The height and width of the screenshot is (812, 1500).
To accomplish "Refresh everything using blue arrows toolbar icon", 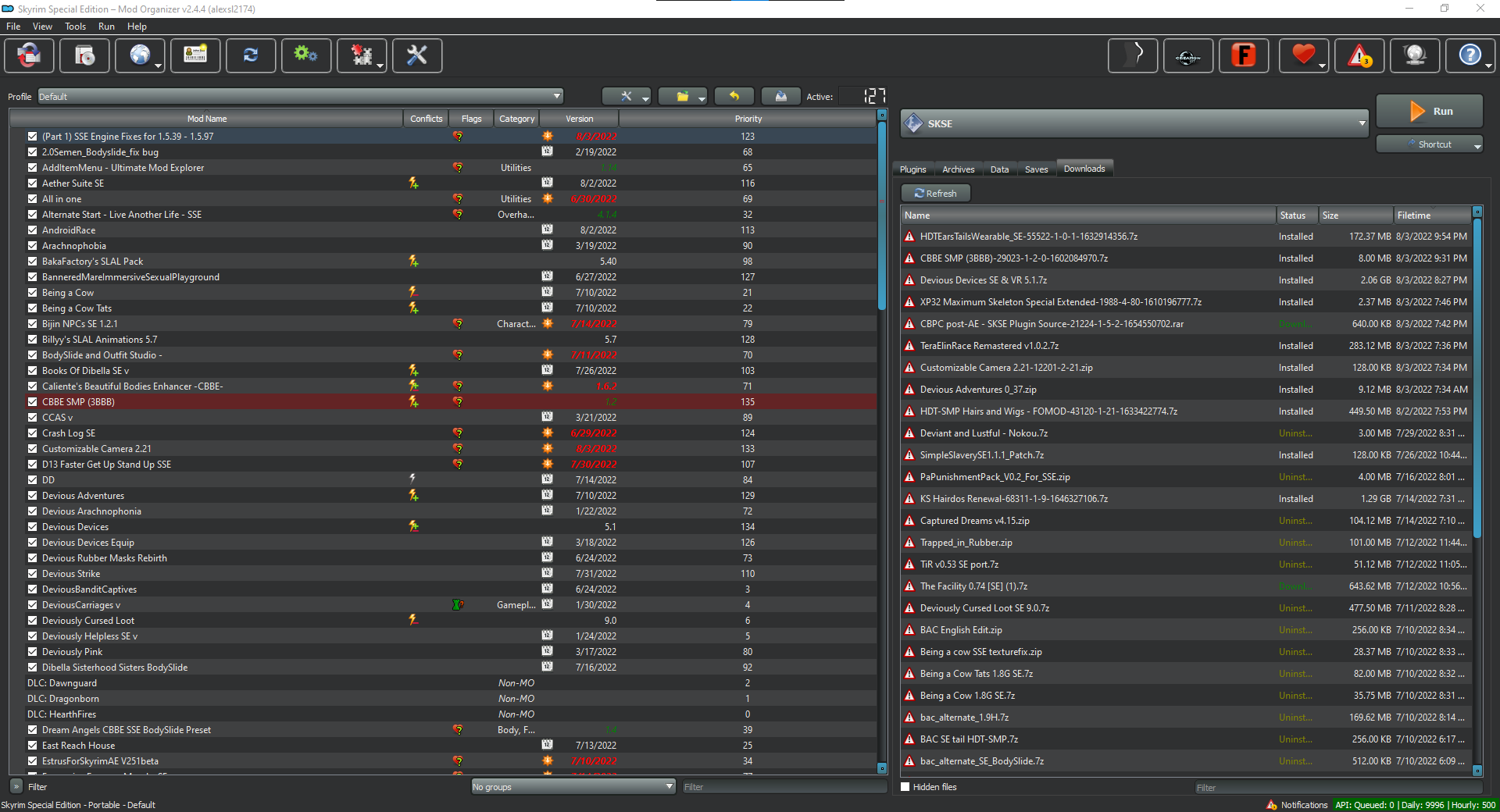I will point(251,55).
